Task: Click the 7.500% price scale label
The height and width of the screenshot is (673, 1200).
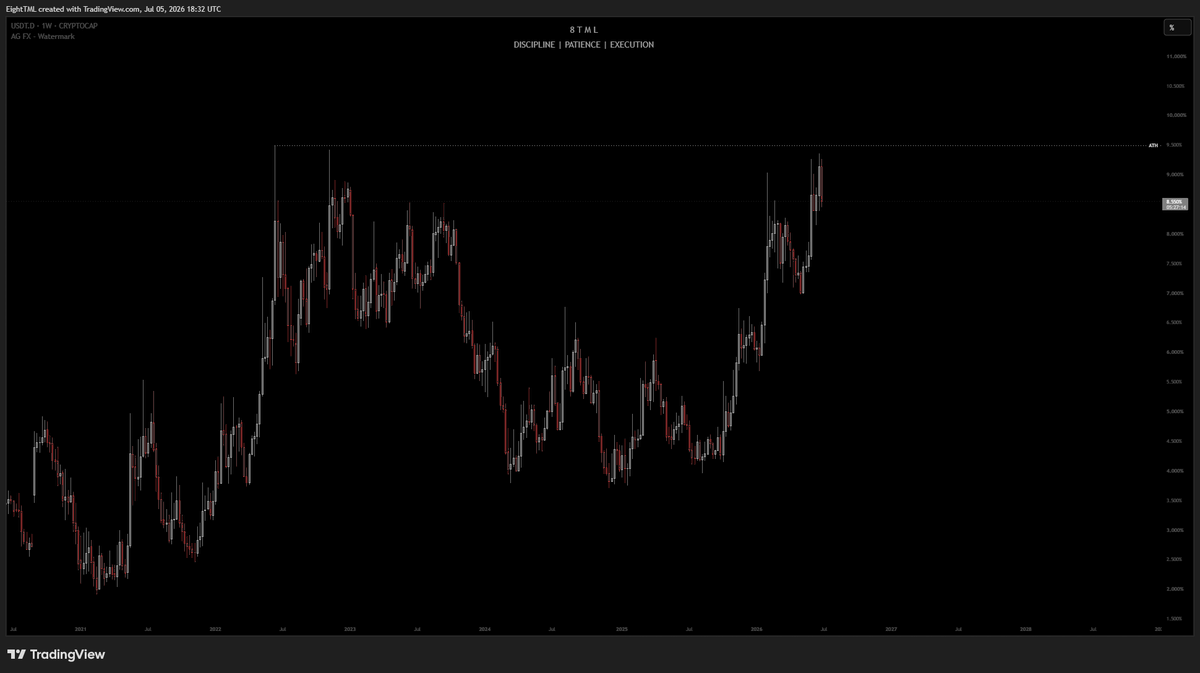Action: [1175, 263]
